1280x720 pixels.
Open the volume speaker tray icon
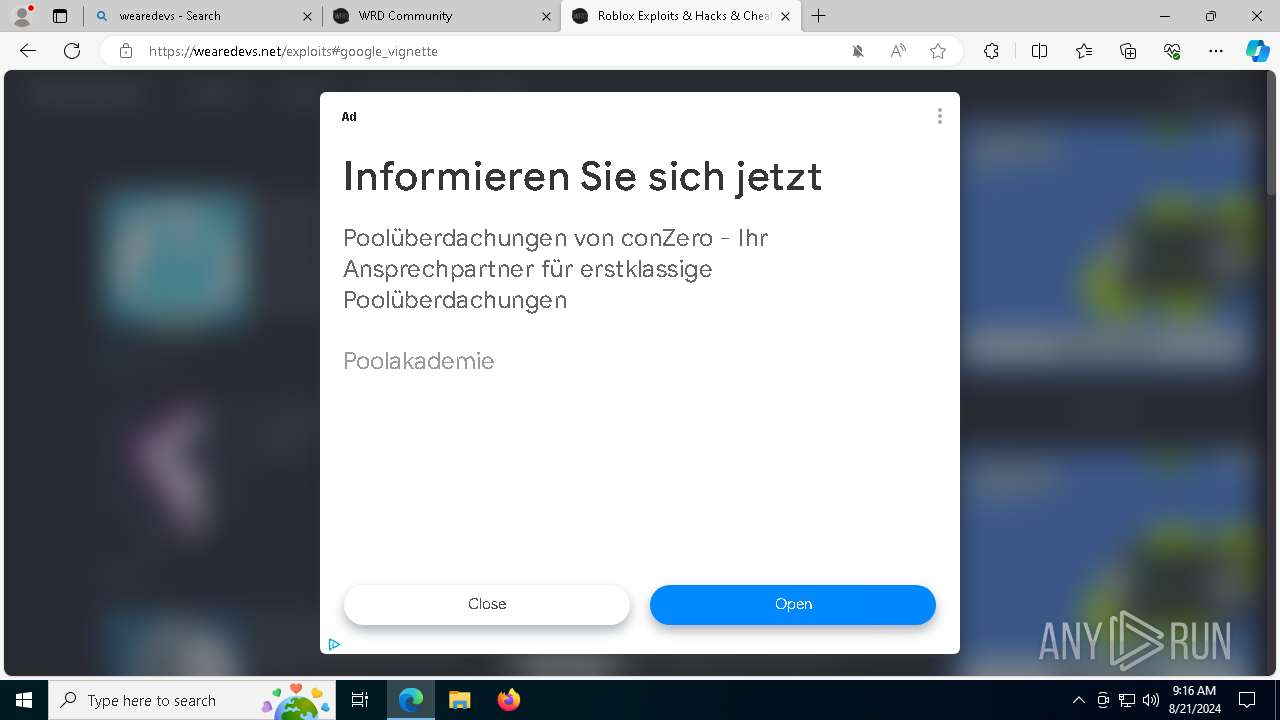tap(1151, 700)
